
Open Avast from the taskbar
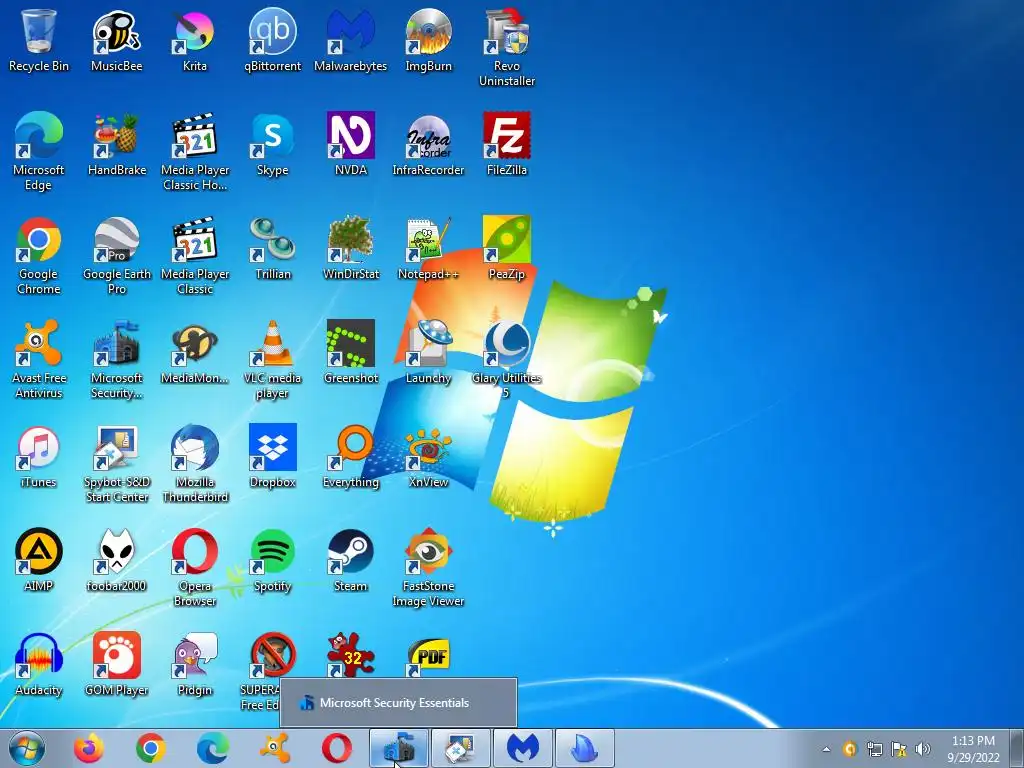pyautogui.click(x=275, y=748)
